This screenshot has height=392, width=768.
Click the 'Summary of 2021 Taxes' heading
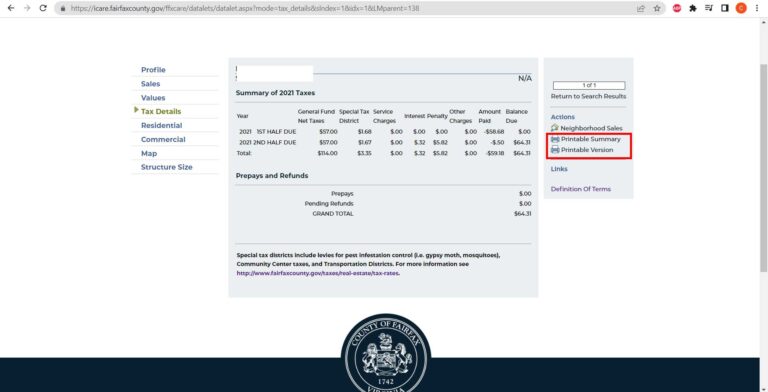(275, 93)
